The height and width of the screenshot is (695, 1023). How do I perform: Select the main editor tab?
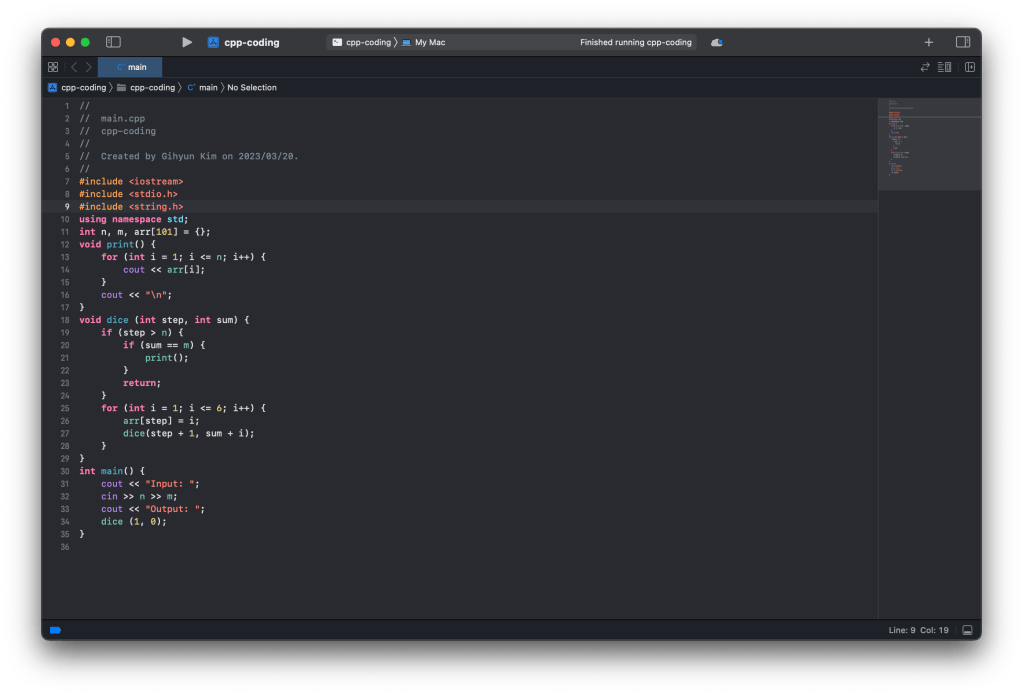click(131, 67)
